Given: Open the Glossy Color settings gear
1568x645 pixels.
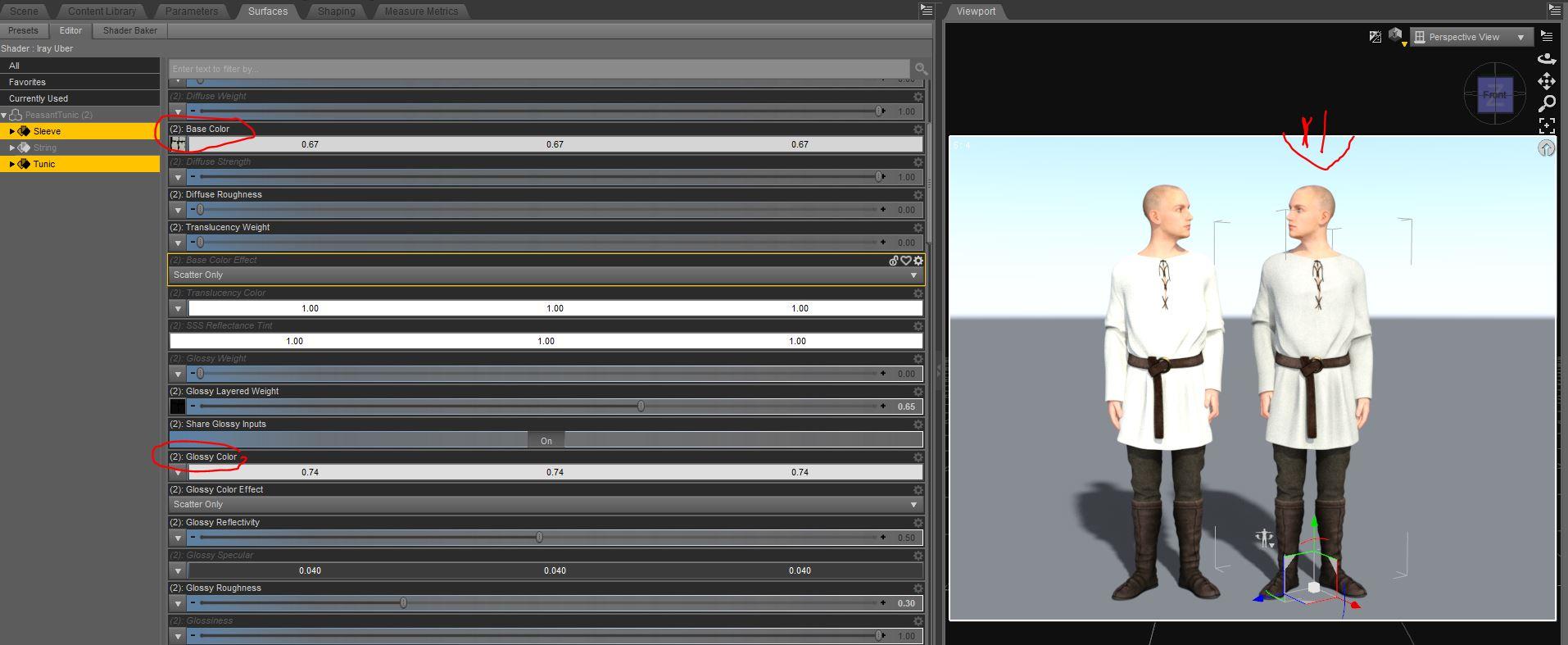Looking at the screenshot, I should point(918,457).
